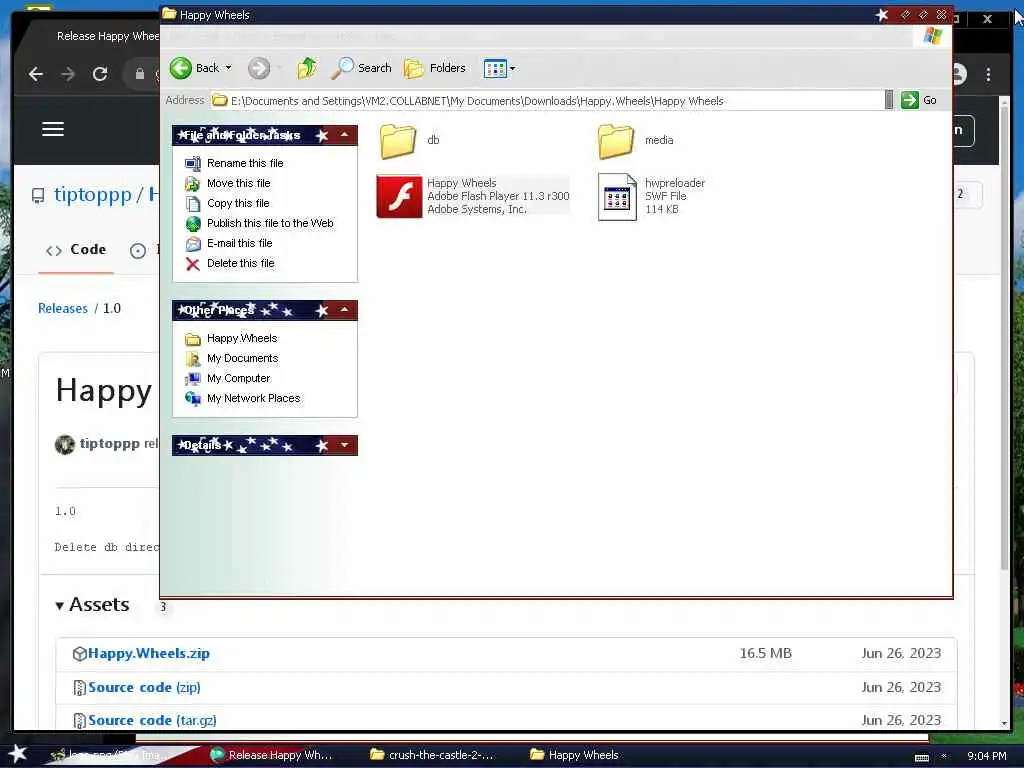The width and height of the screenshot is (1024, 768).
Task: Click the browser page vertical scrollbar
Action: click(1004, 340)
